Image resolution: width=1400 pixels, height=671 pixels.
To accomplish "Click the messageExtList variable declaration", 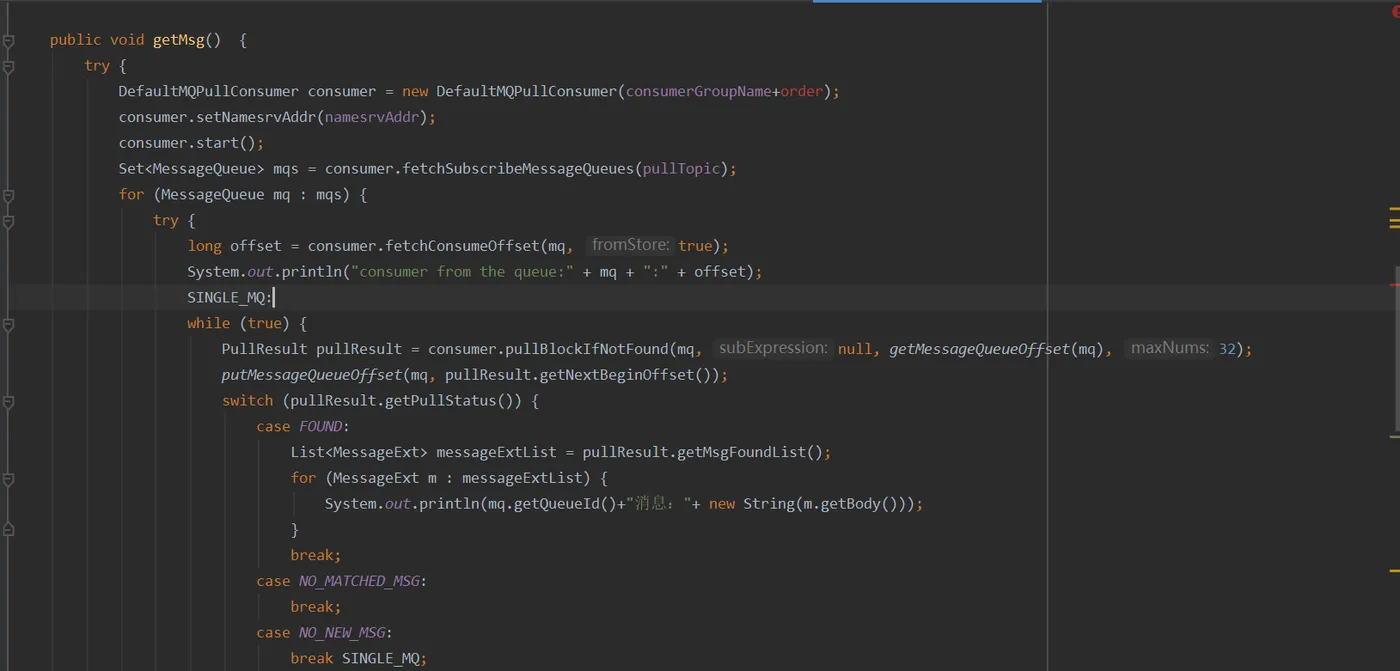I will tap(496, 452).
